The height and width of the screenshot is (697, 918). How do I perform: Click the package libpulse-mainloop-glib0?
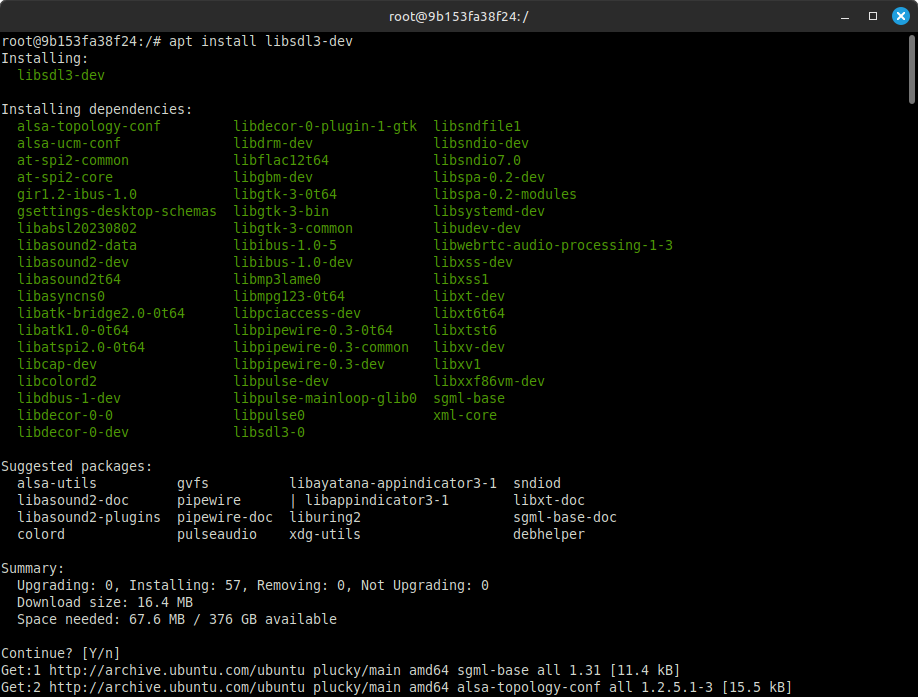(325, 397)
